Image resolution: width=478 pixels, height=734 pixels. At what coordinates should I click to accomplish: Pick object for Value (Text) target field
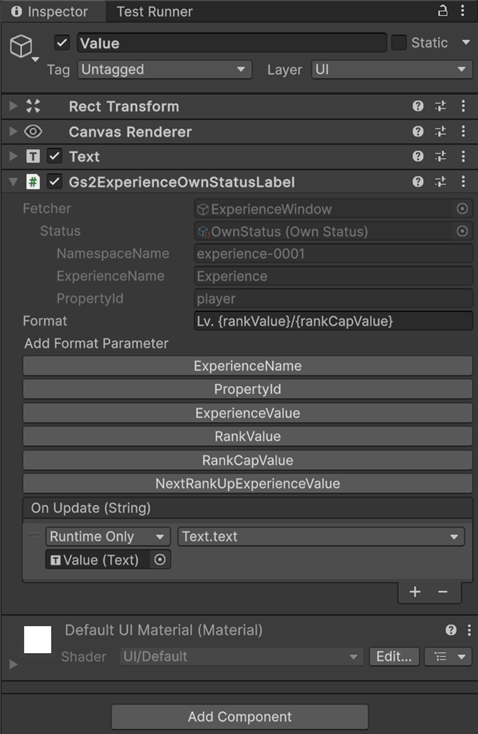160,559
